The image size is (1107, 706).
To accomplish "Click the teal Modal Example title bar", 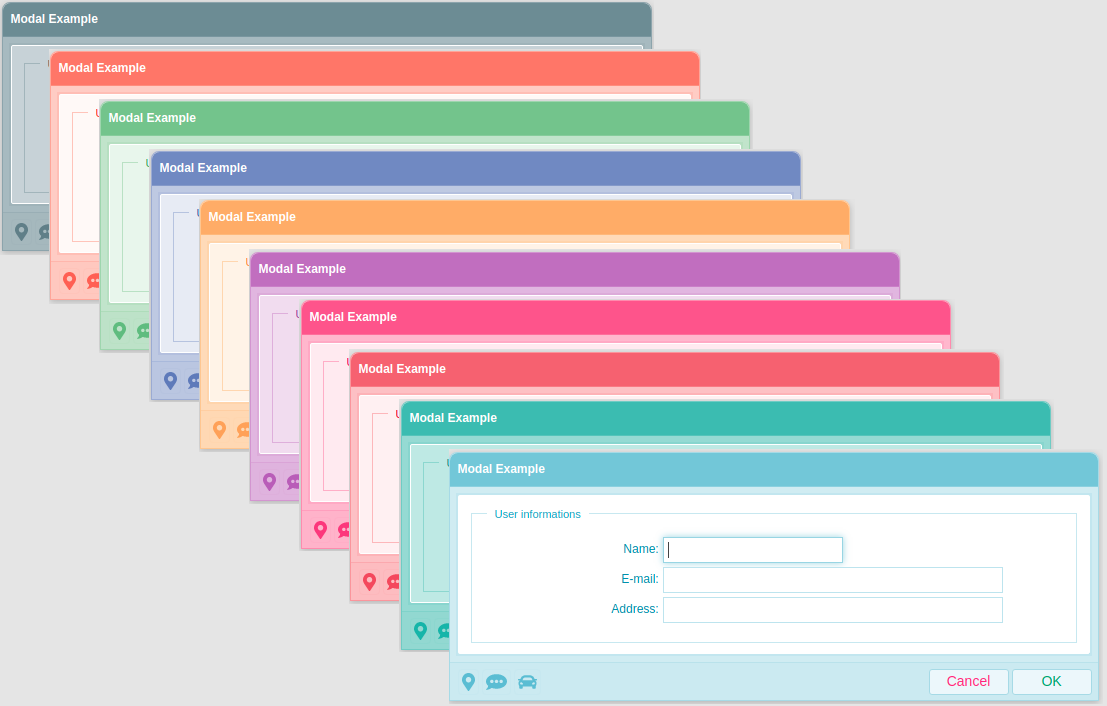I will pos(725,418).
